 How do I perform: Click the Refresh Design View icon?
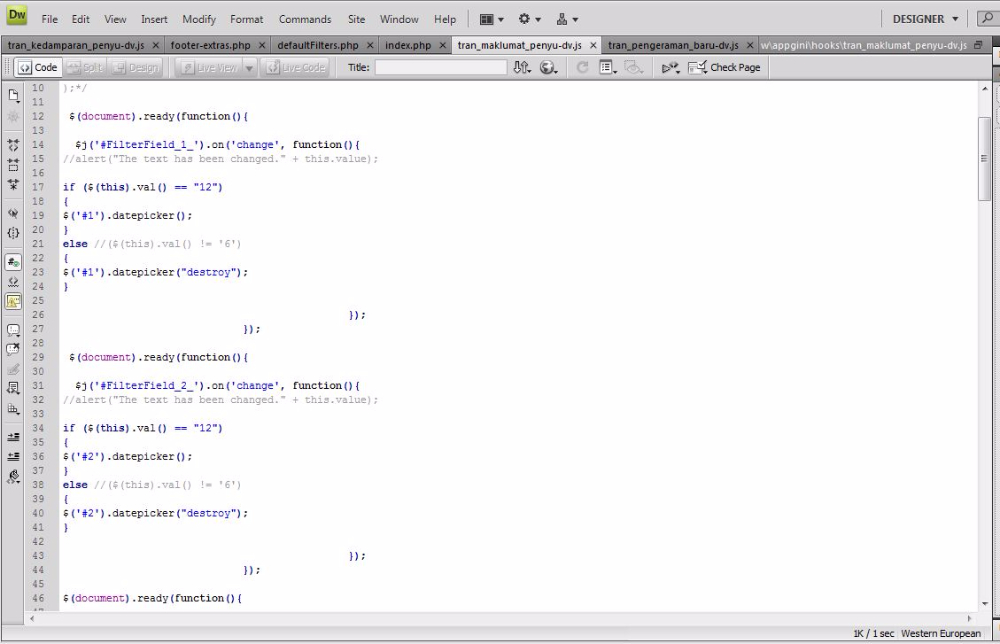pyautogui.click(x=582, y=67)
